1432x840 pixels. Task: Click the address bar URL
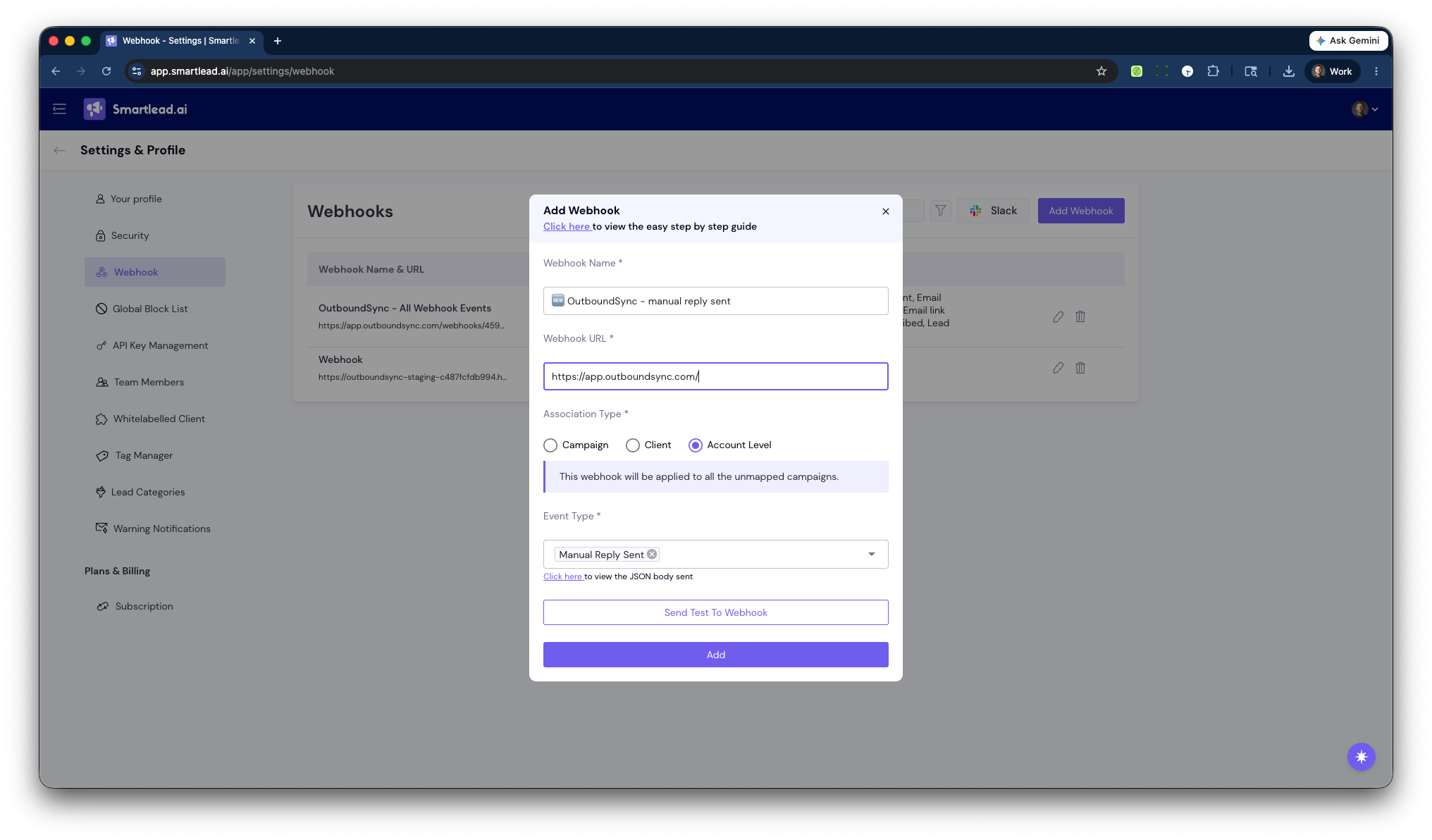pos(242,71)
